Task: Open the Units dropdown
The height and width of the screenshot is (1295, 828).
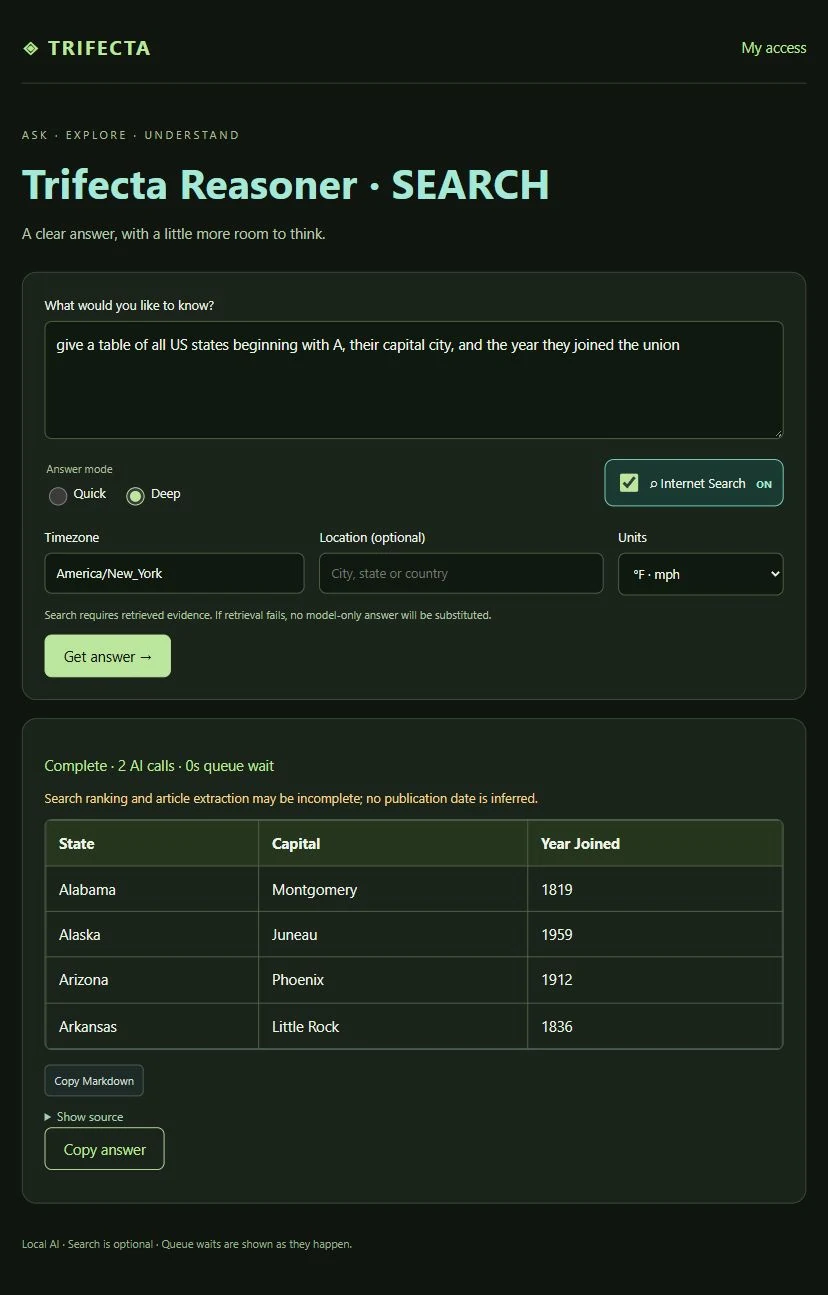Action: click(x=700, y=574)
